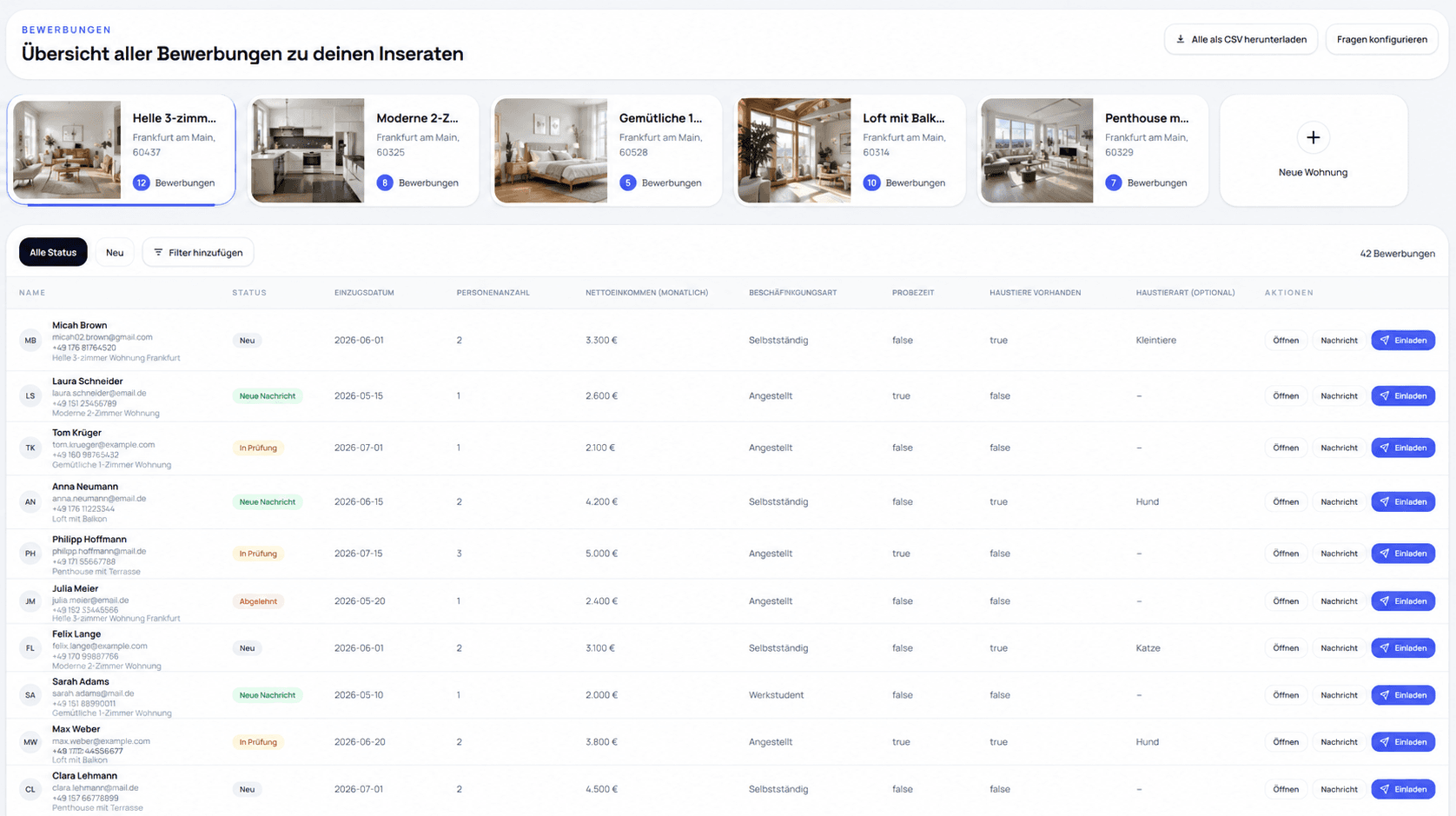Viewport: 1456px width, 816px height.
Task: Click TK avatar for Tom Krüger
Action: (30, 448)
